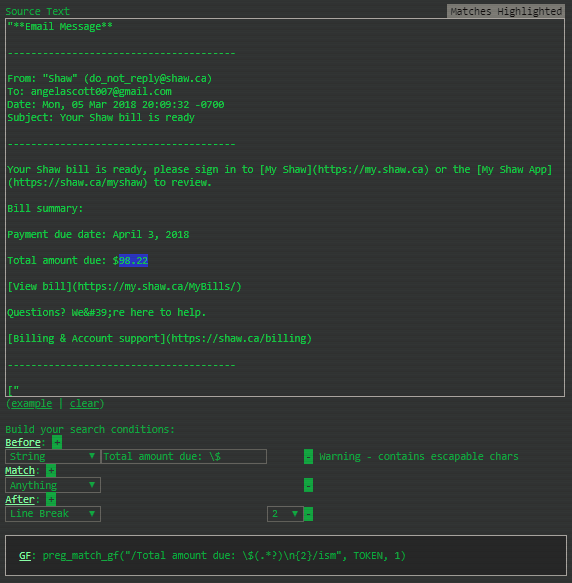Open the line break count dropdown showing 2

285,514
